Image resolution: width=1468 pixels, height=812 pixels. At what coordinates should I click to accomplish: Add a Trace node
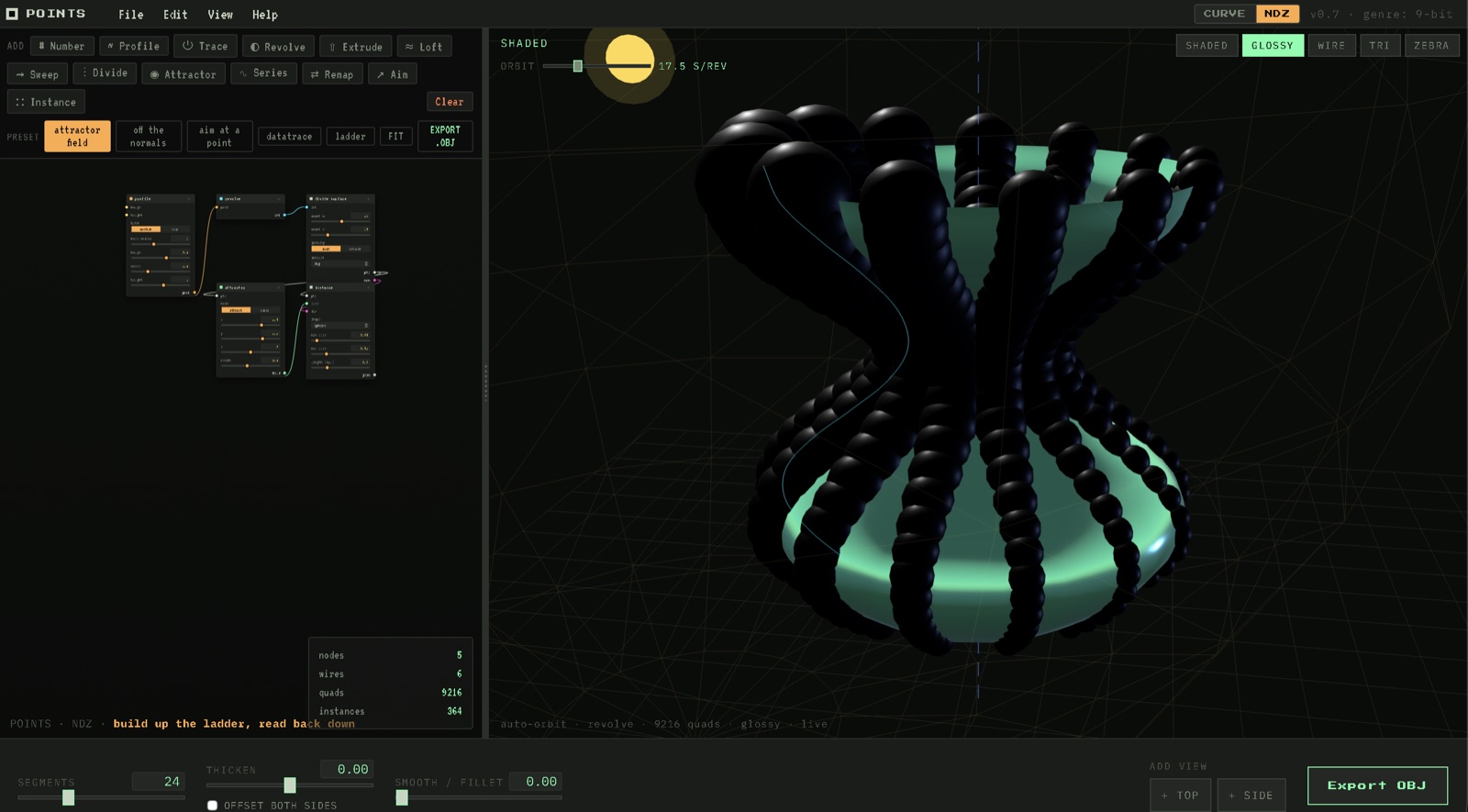pyautogui.click(x=206, y=46)
